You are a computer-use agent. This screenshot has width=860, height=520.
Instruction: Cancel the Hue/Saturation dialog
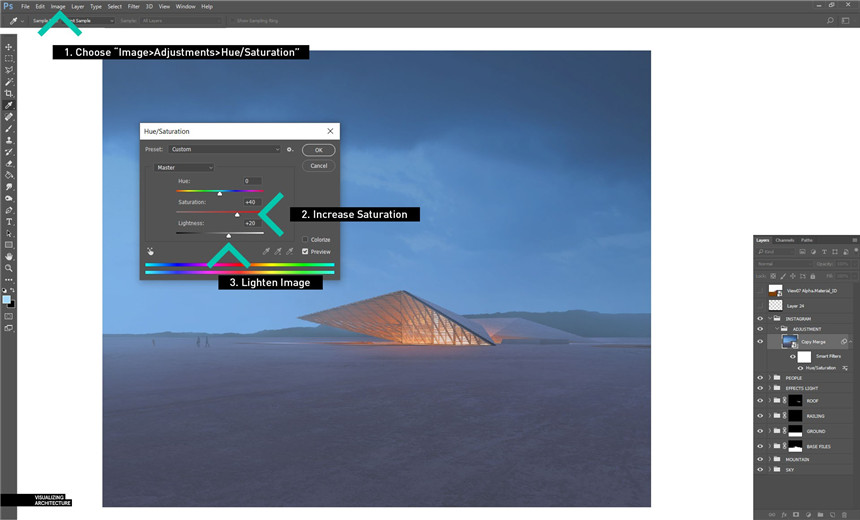pyautogui.click(x=318, y=166)
